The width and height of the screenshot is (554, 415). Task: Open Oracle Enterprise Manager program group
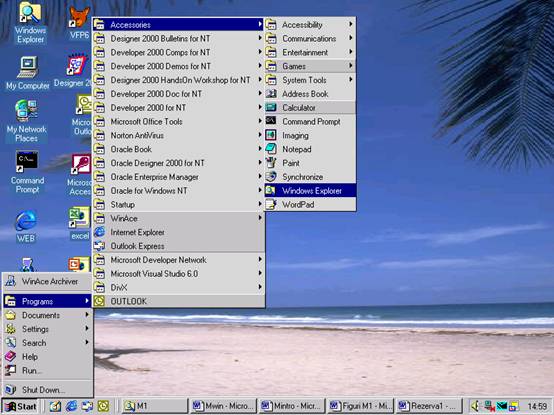point(178,177)
